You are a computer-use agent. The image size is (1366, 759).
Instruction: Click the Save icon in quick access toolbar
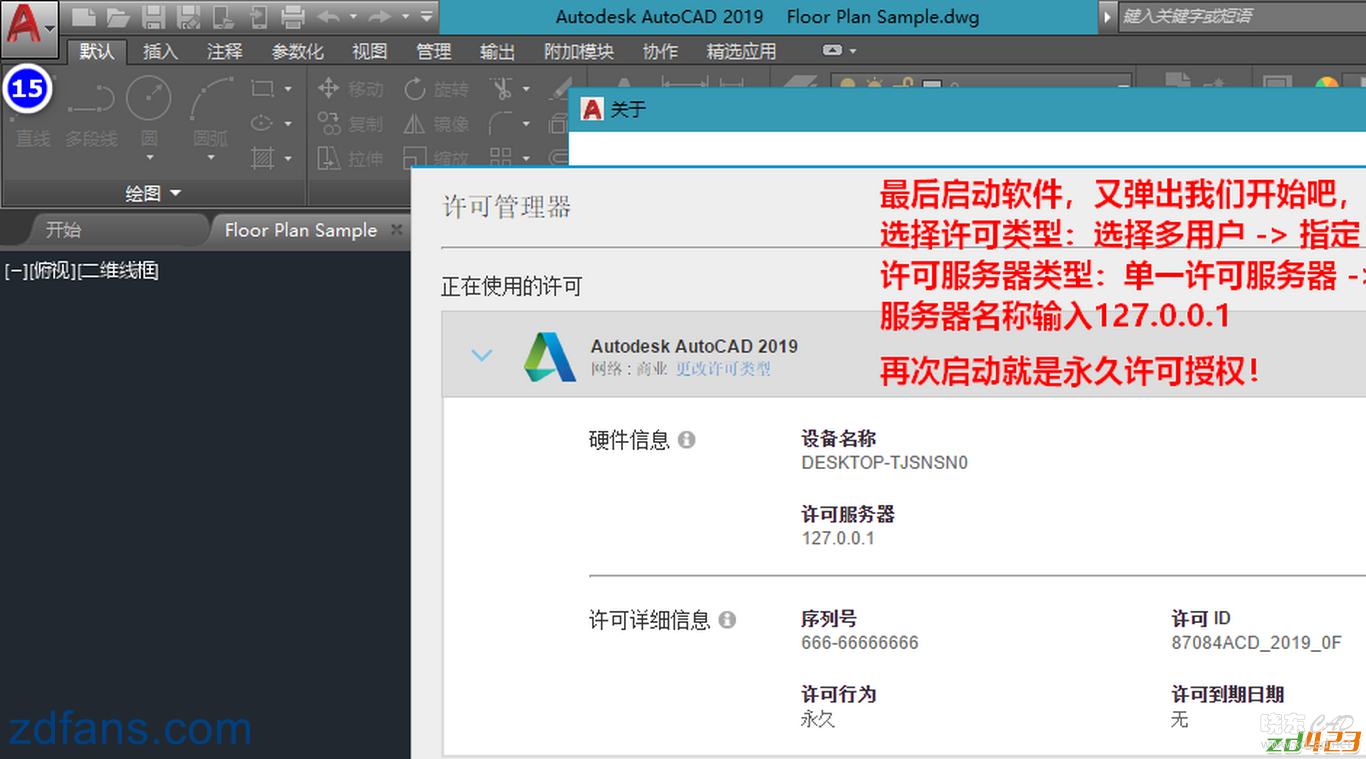(x=153, y=17)
